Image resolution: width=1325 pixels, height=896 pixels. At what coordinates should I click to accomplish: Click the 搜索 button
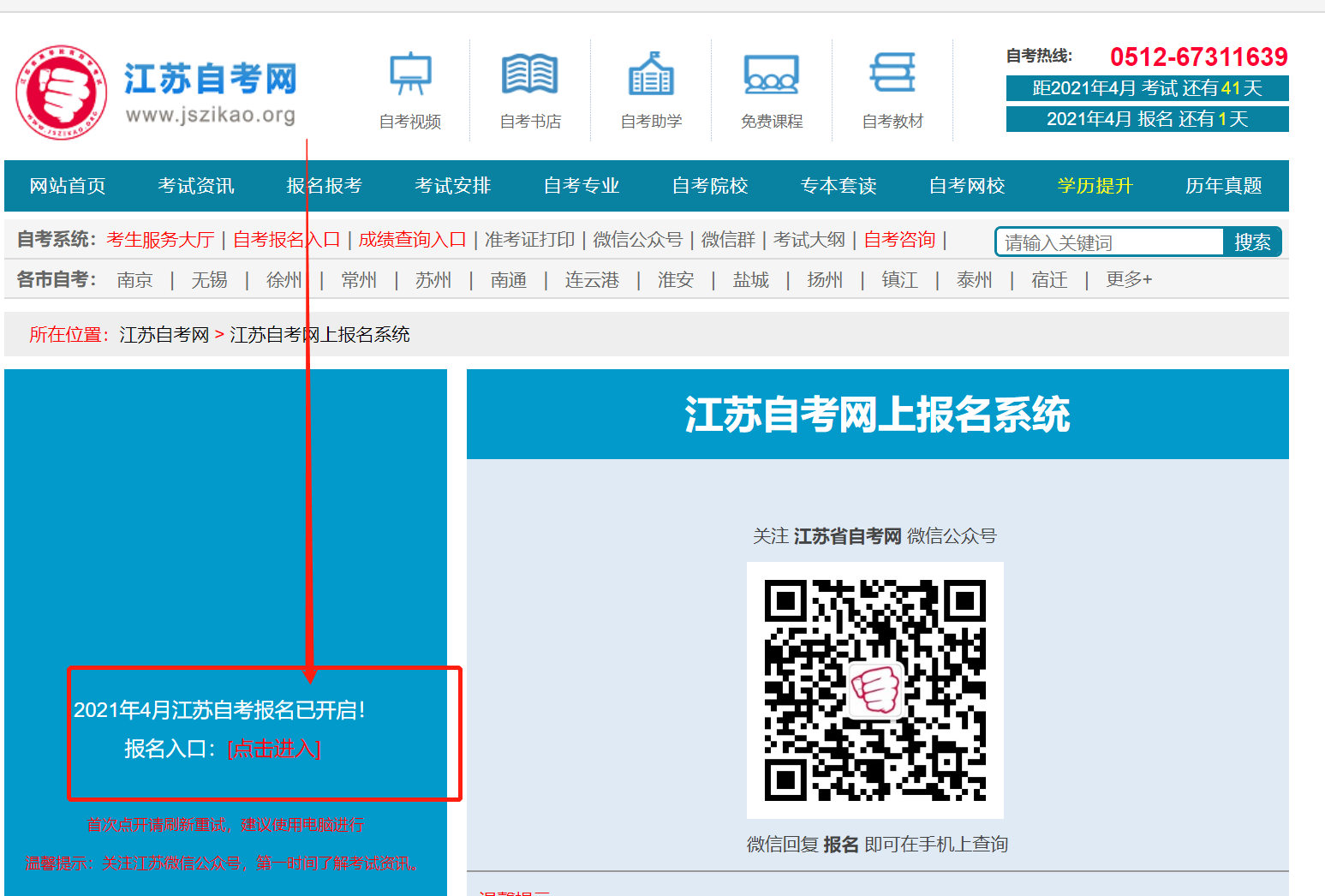[x=1252, y=242]
